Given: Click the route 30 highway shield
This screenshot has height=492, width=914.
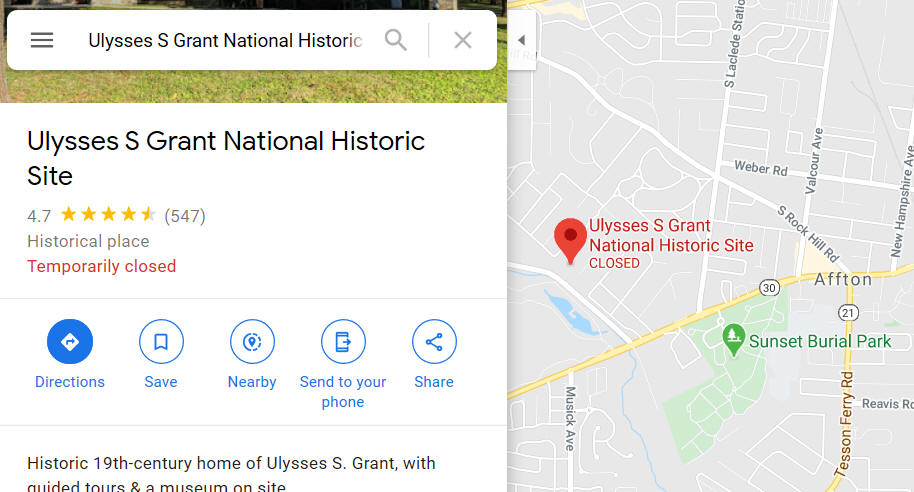Looking at the screenshot, I should pos(769,288).
